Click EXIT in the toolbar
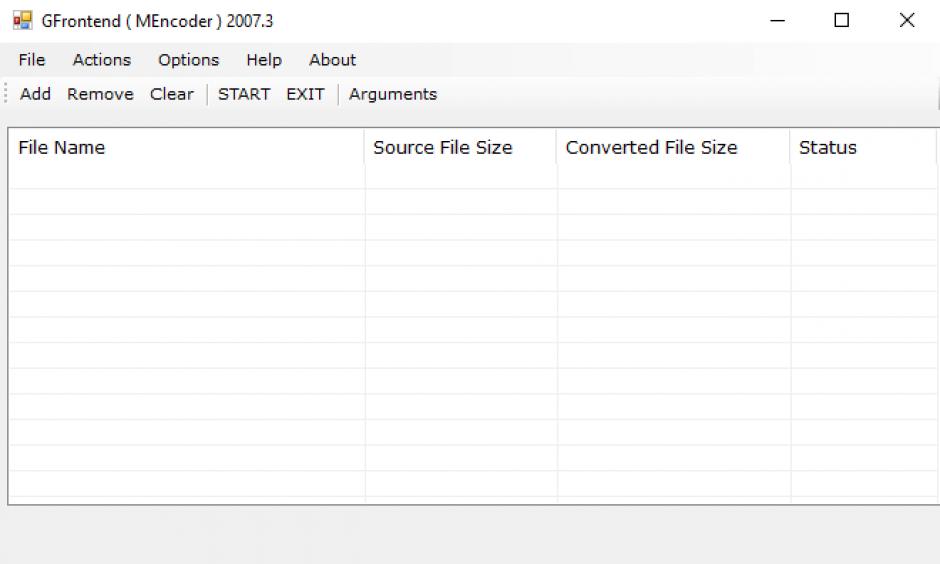Screen dimensions: 940x564 point(305,94)
